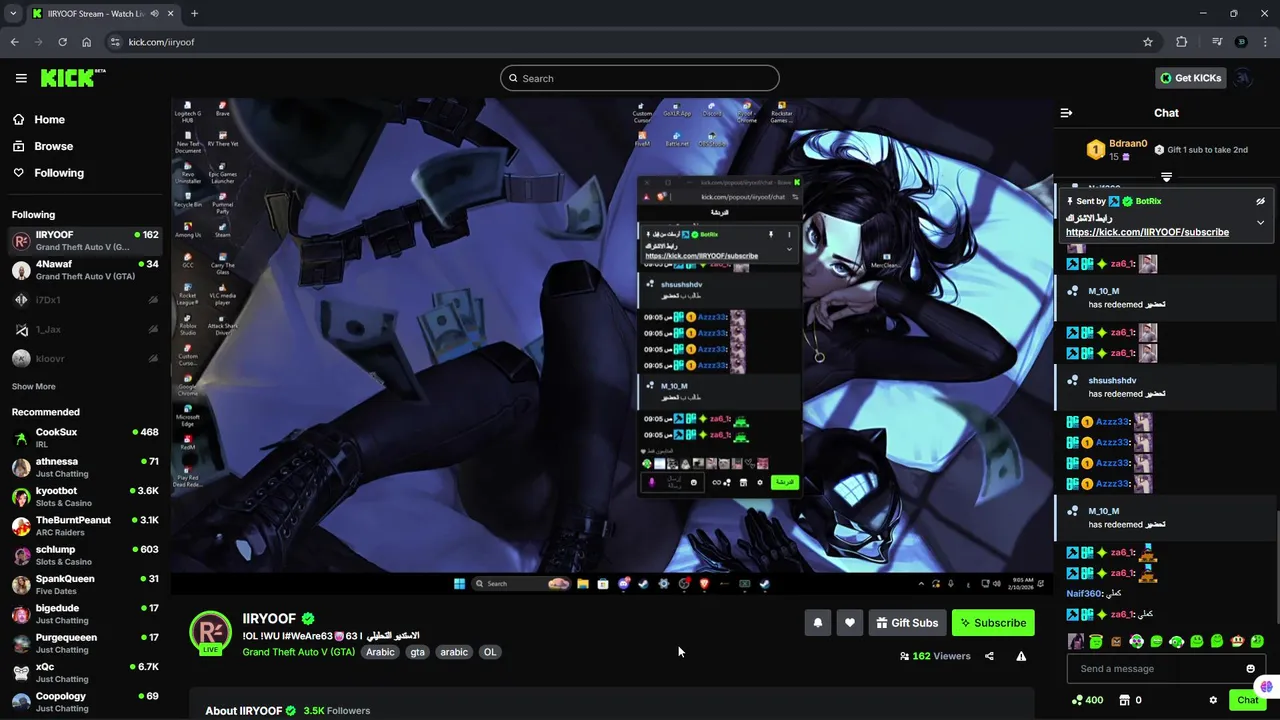Open emoji picker in chat input
Screen dimensions: 1280x720
[x=1250, y=669]
